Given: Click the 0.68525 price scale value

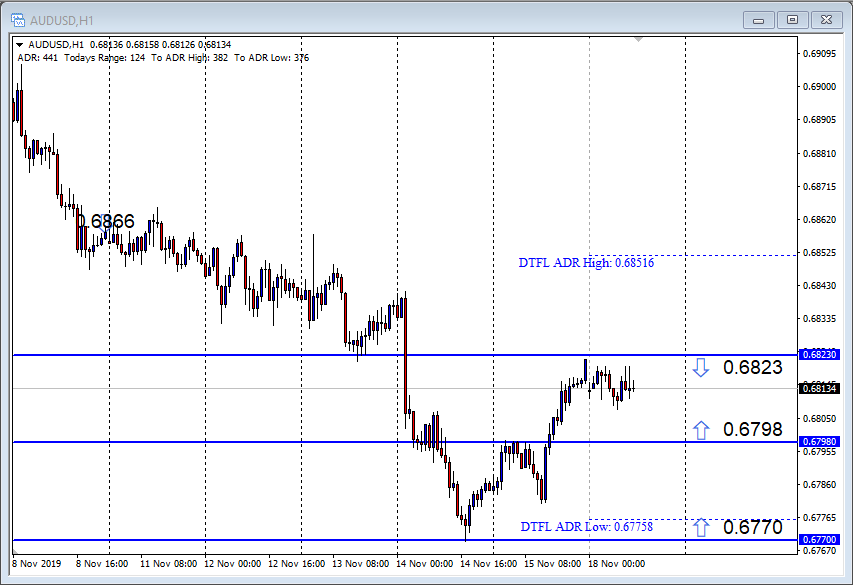Looking at the screenshot, I should (819, 253).
